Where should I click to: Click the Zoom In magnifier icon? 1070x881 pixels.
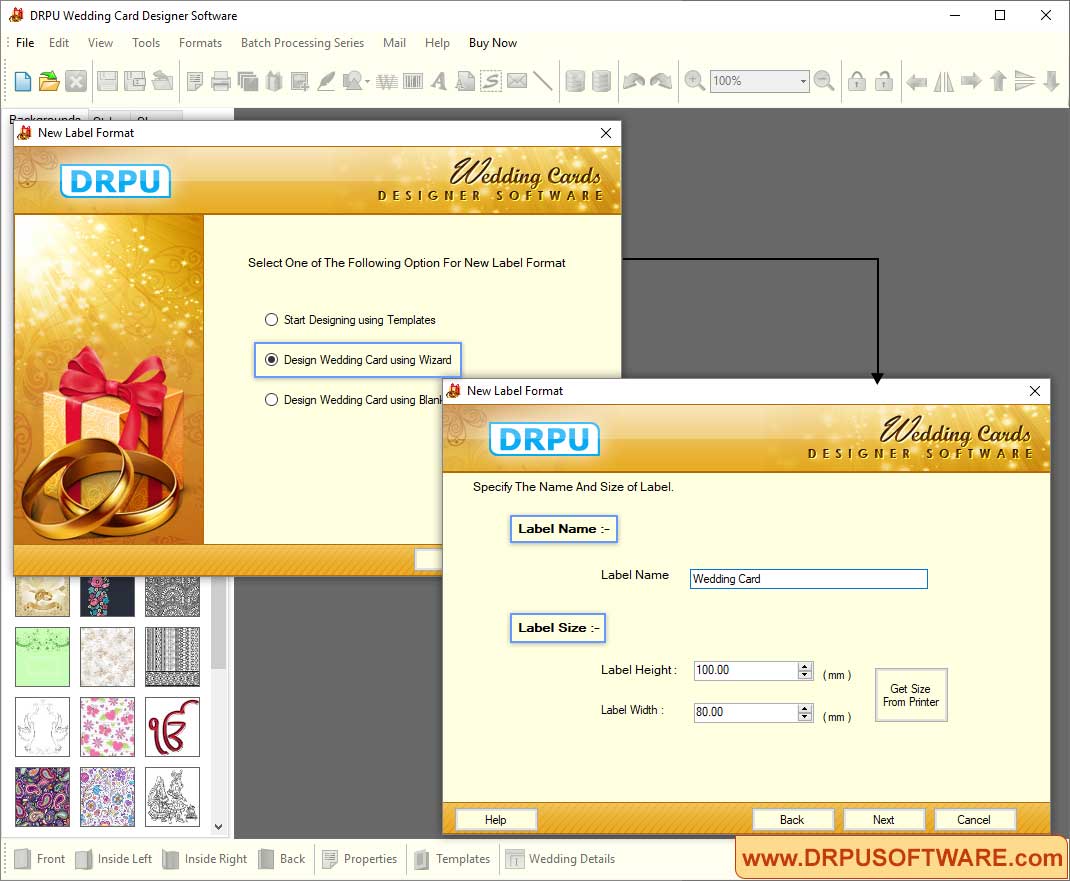694,81
